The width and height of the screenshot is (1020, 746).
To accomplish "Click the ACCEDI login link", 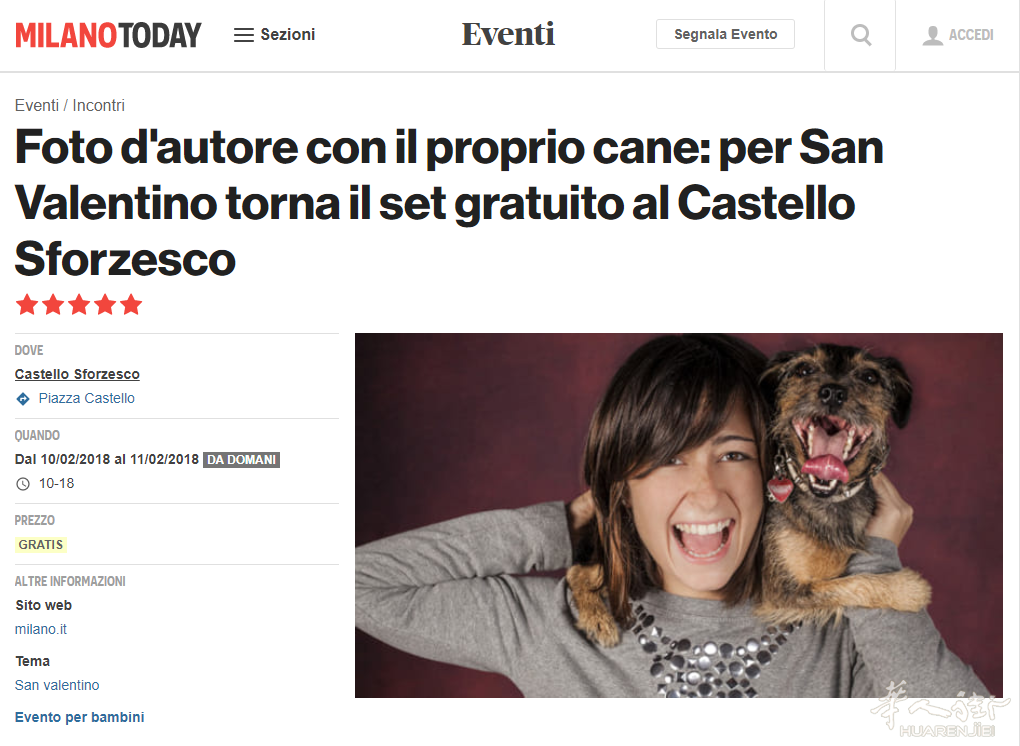I will point(971,35).
